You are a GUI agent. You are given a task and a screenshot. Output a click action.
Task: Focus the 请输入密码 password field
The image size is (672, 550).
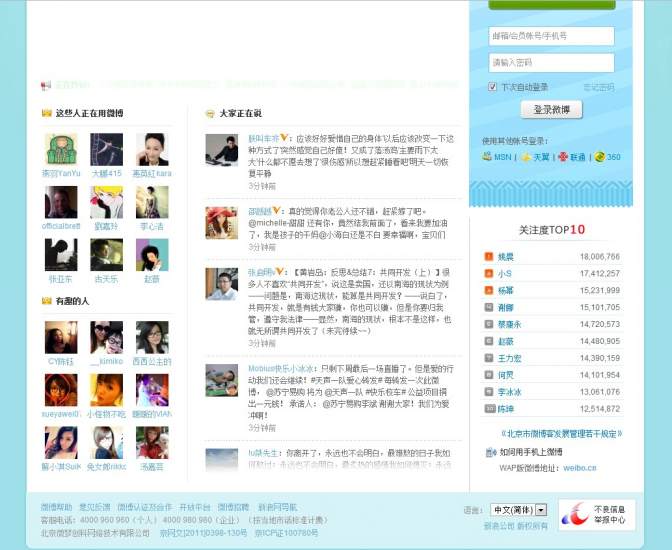coord(551,63)
